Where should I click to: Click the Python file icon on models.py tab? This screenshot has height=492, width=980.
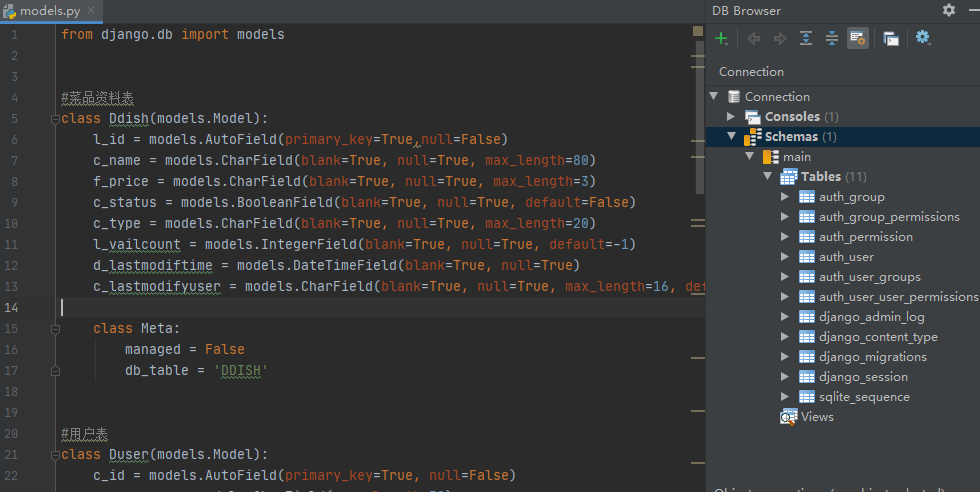pos(9,11)
